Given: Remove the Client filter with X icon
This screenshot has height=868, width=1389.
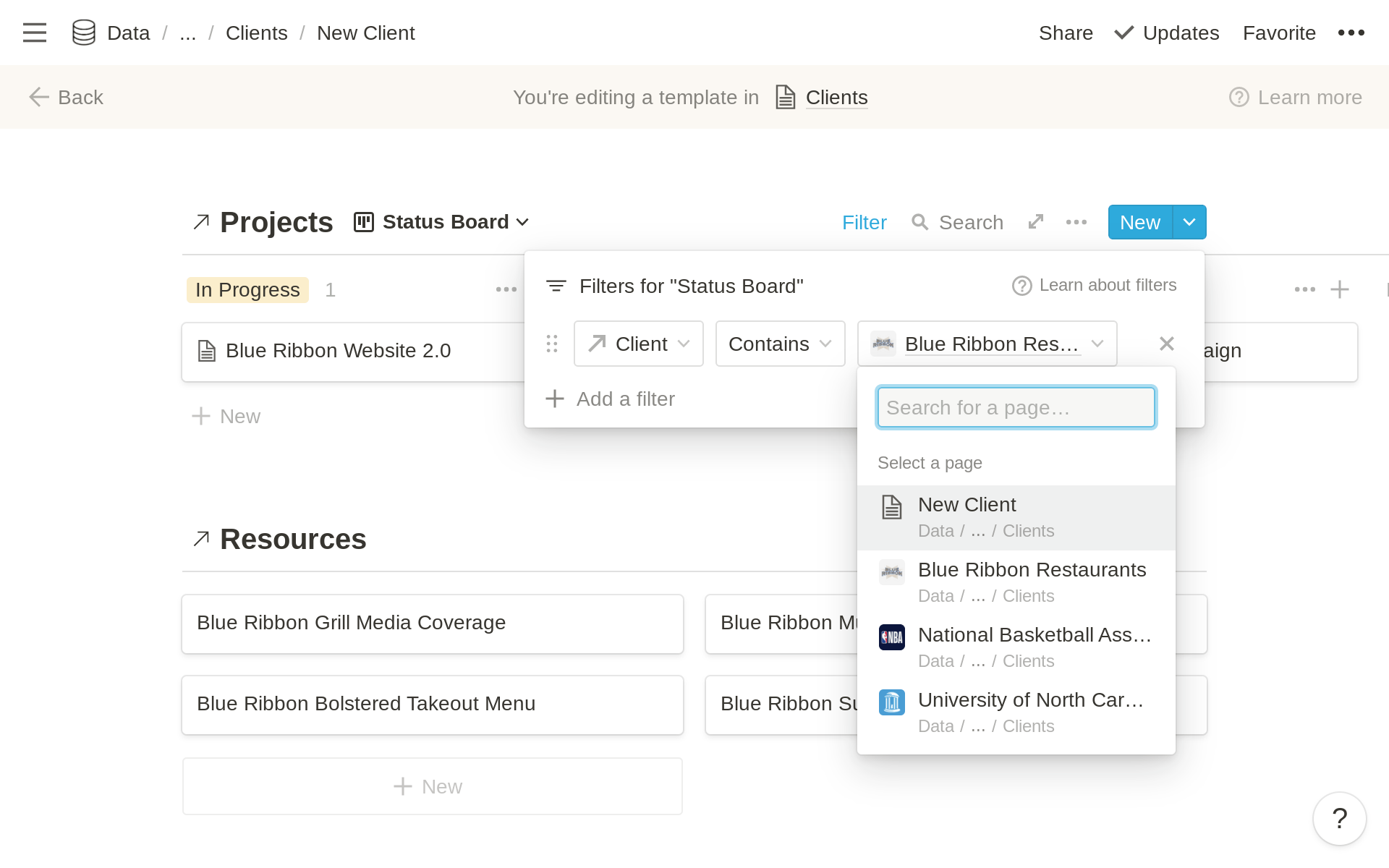Looking at the screenshot, I should [1166, 344].
